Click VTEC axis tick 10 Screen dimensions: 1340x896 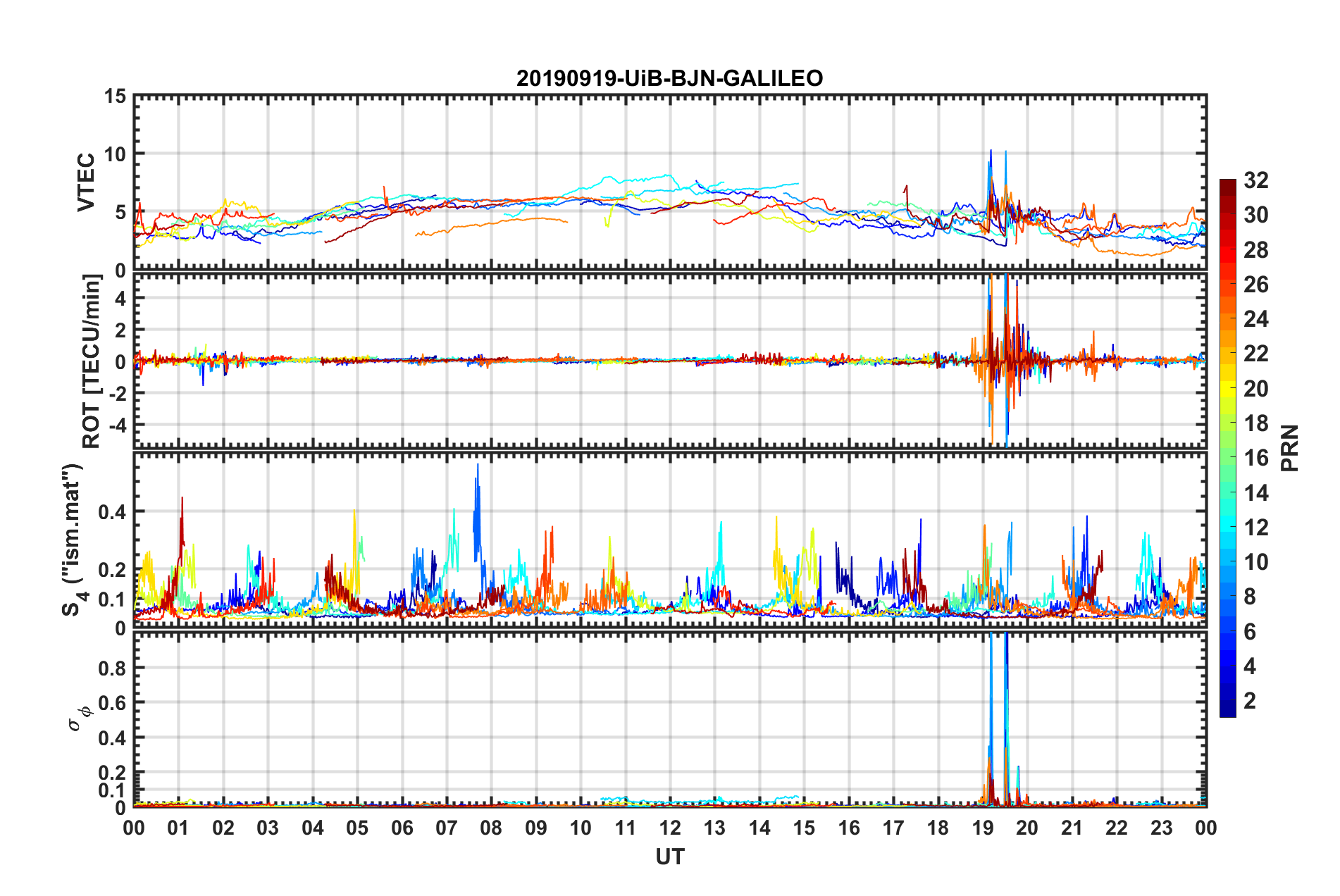pos(114,154)
